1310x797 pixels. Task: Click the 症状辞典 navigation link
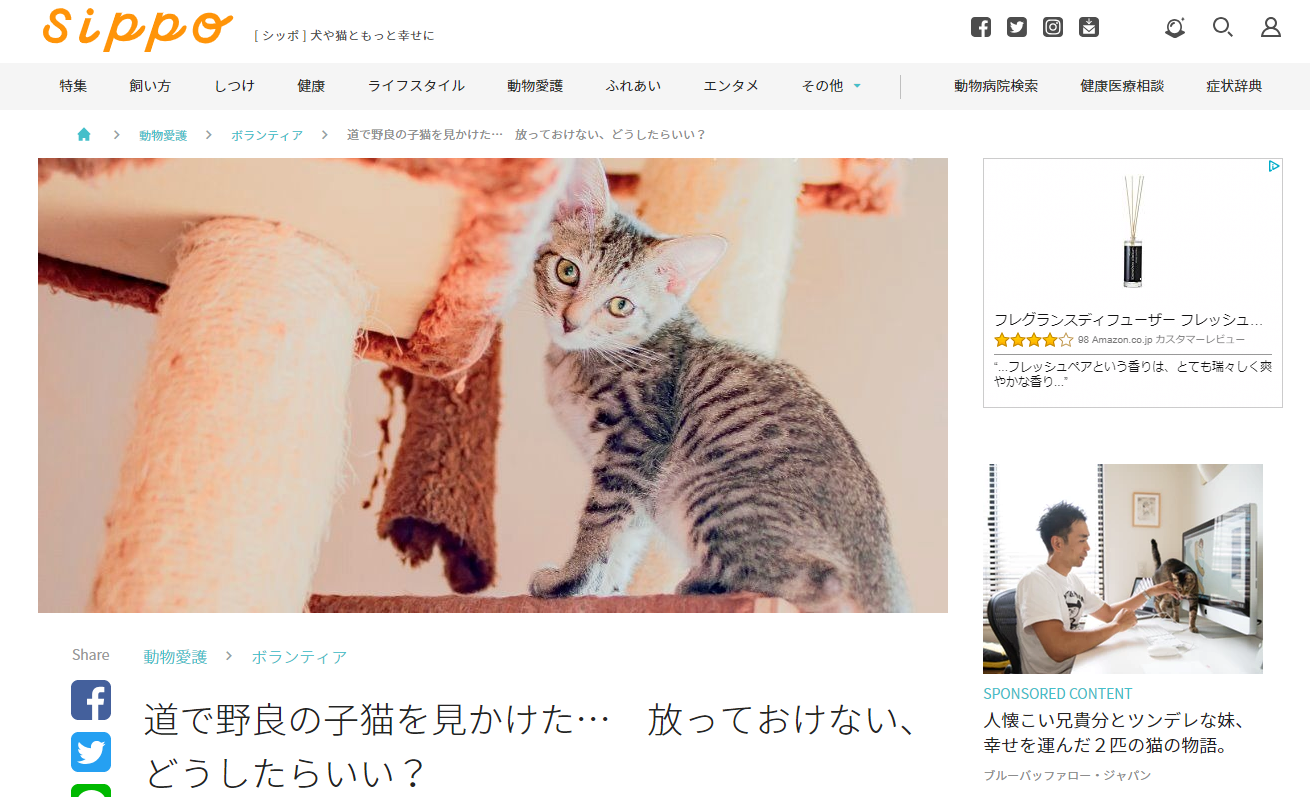[x=1234, y=86]
